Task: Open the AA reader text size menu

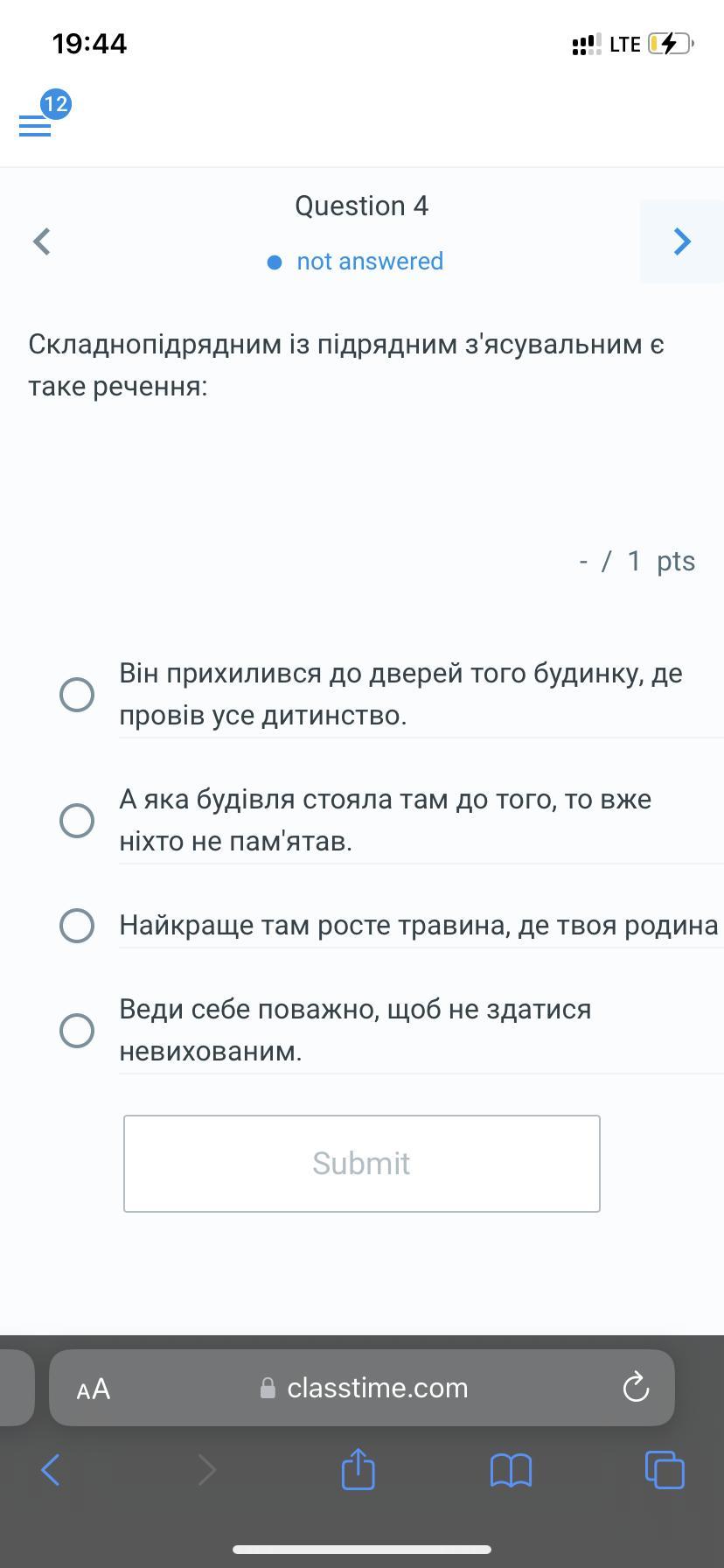Action: [x=93, y=1389]
